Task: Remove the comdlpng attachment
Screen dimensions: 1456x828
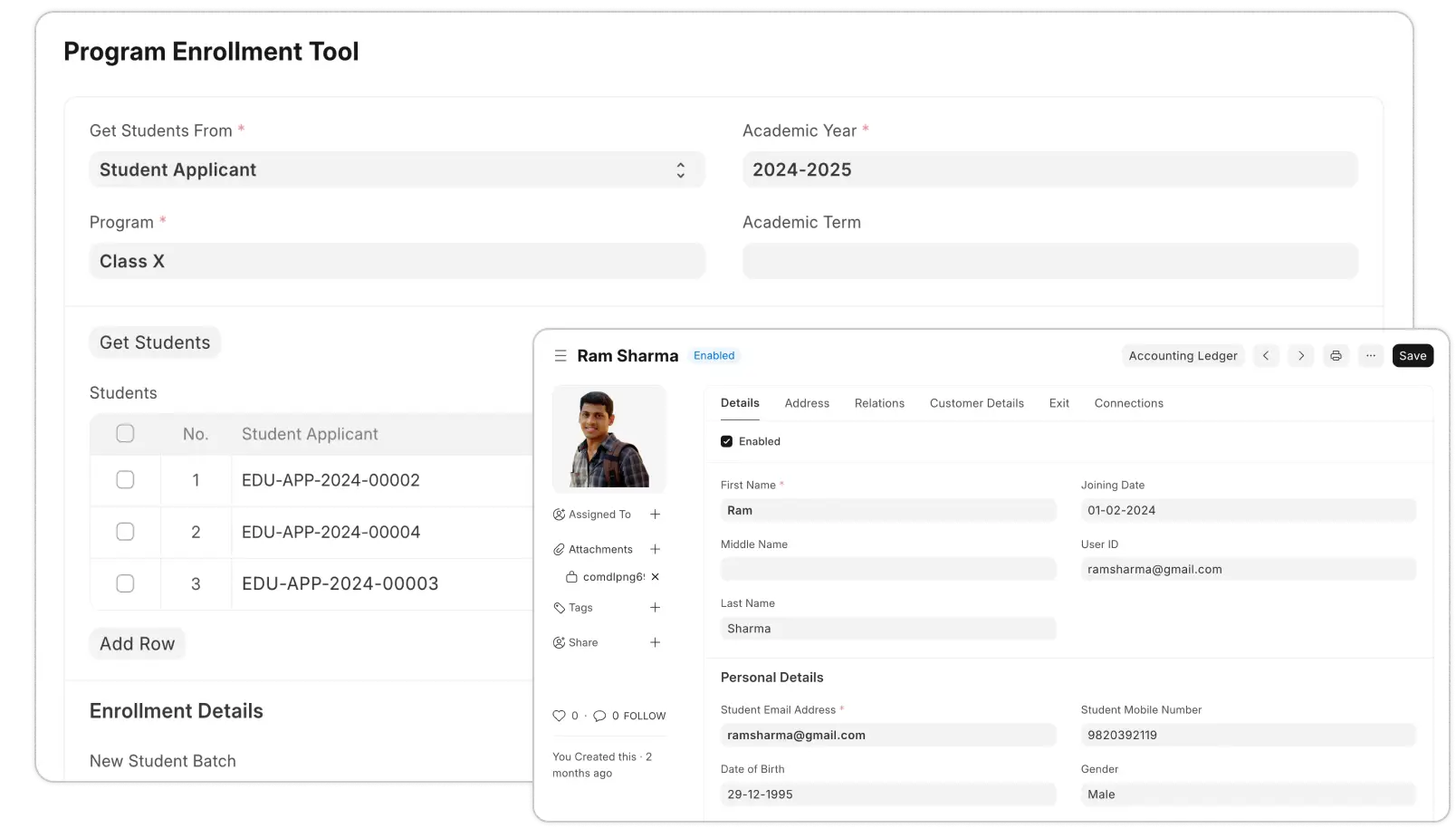Action: pyautogui.click(x=655, y=577)
